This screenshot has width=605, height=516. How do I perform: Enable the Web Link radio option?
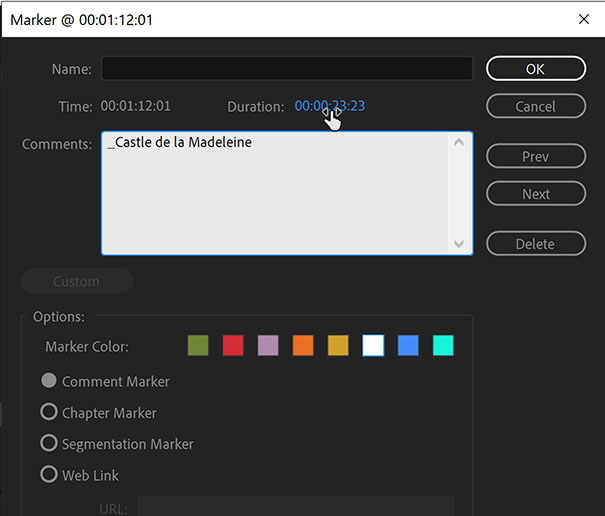click(x=48, y=475)
